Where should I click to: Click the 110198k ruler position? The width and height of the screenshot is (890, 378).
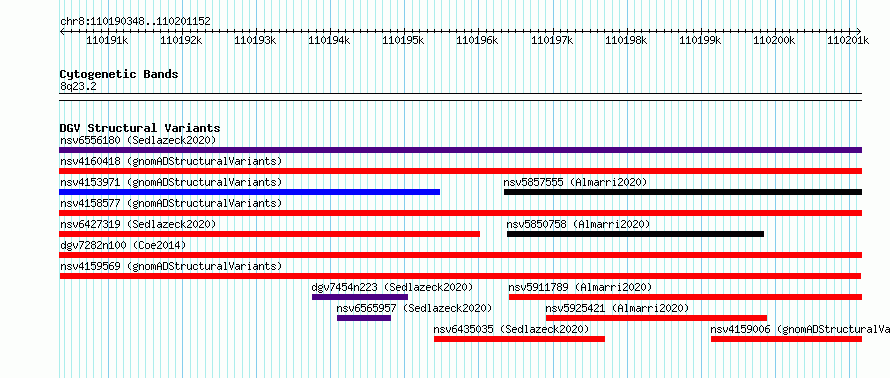pos(627,40)
